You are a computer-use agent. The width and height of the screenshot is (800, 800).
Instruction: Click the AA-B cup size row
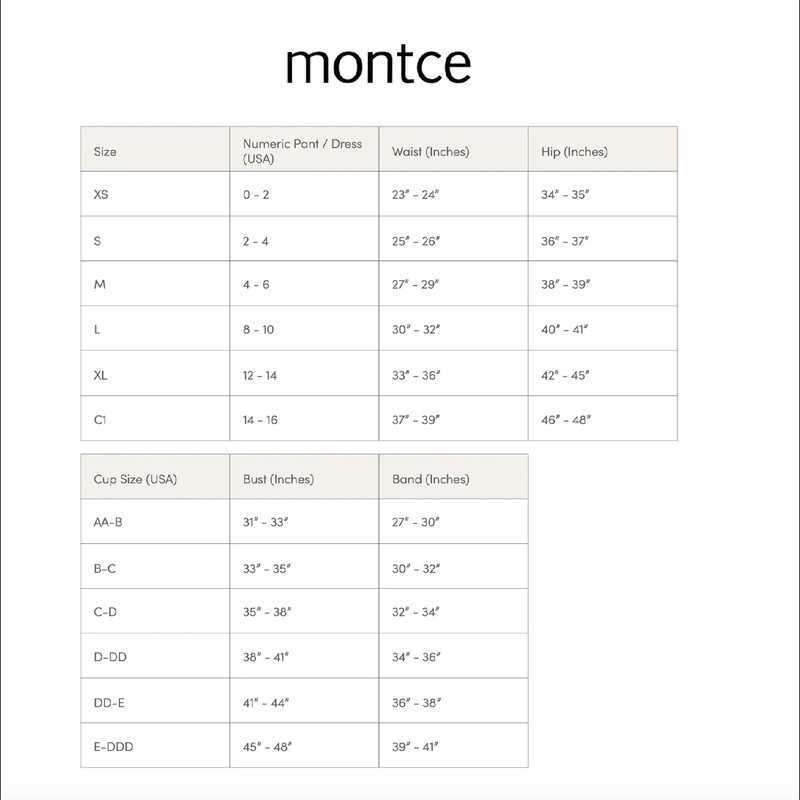108,523
